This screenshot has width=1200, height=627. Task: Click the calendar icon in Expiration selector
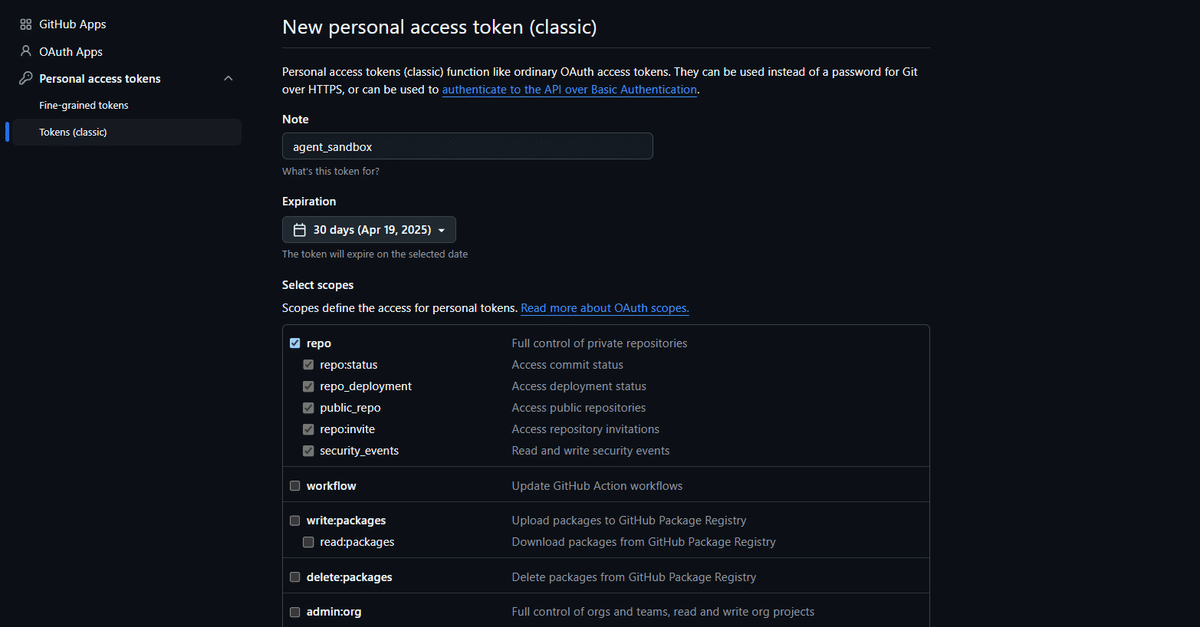[x=299, y=230]
